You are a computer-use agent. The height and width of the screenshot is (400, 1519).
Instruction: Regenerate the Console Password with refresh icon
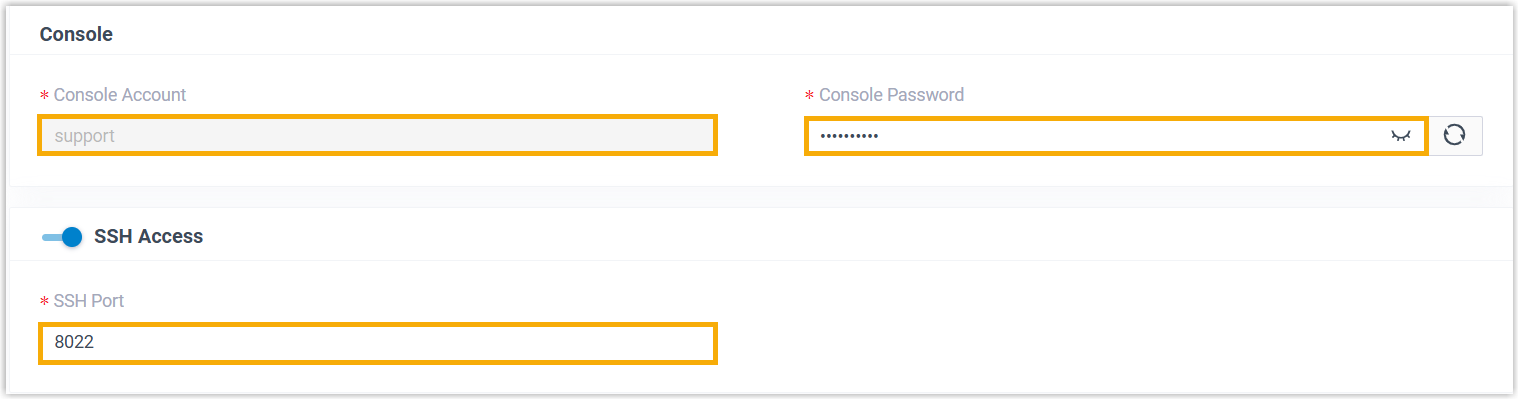point(1455,136)
